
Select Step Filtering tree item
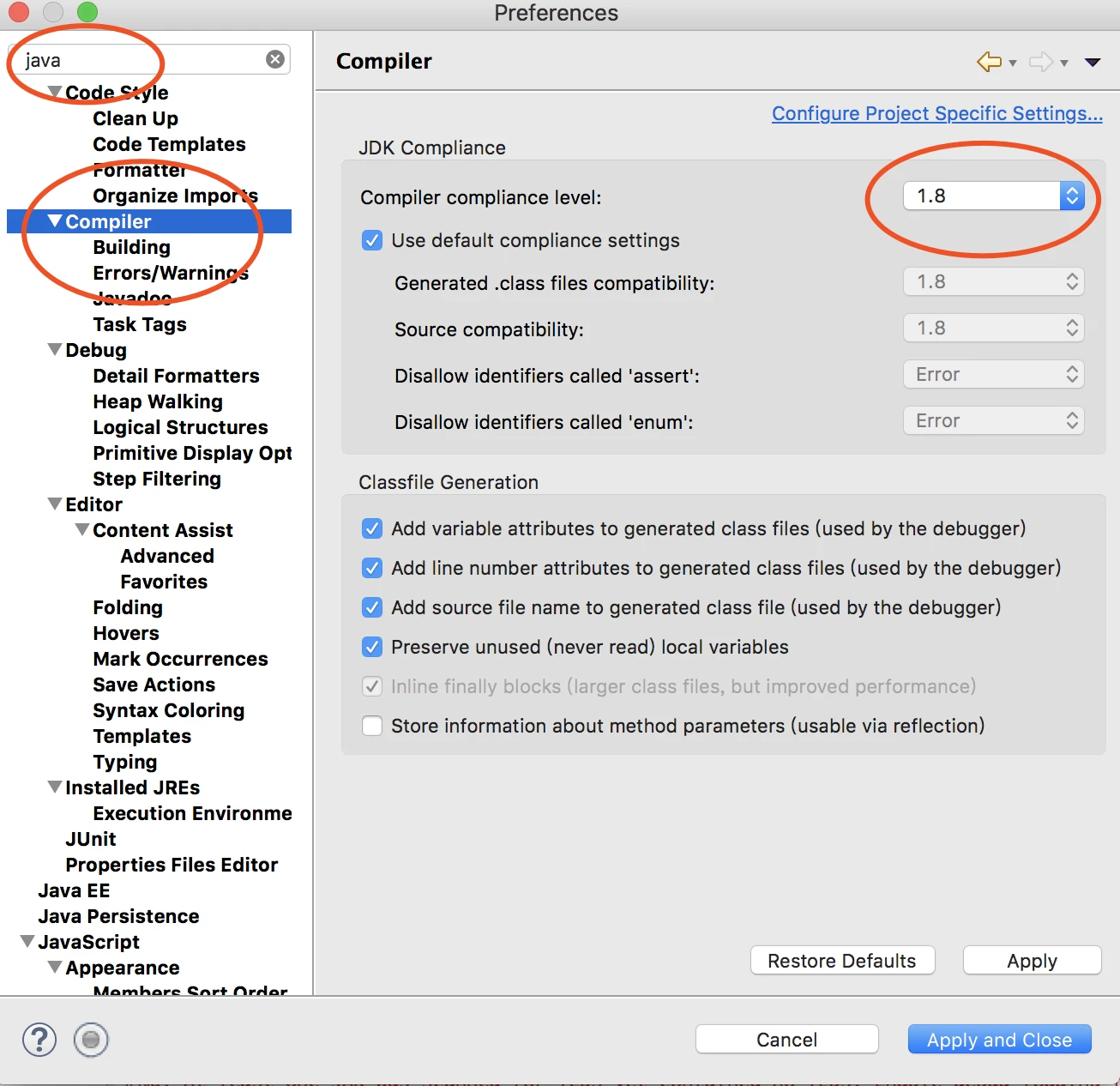click(157, 479)
